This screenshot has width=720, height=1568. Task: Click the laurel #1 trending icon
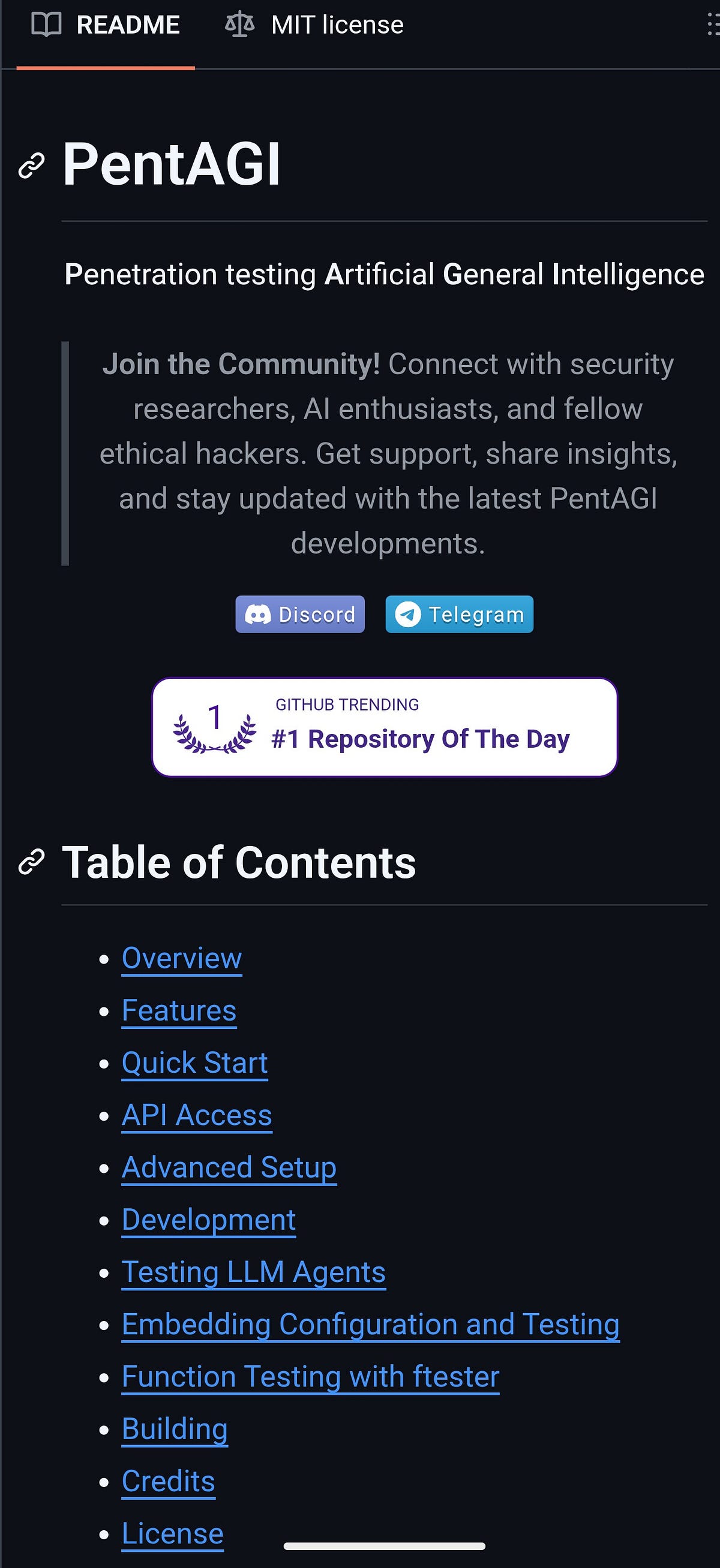pos(214,728)
